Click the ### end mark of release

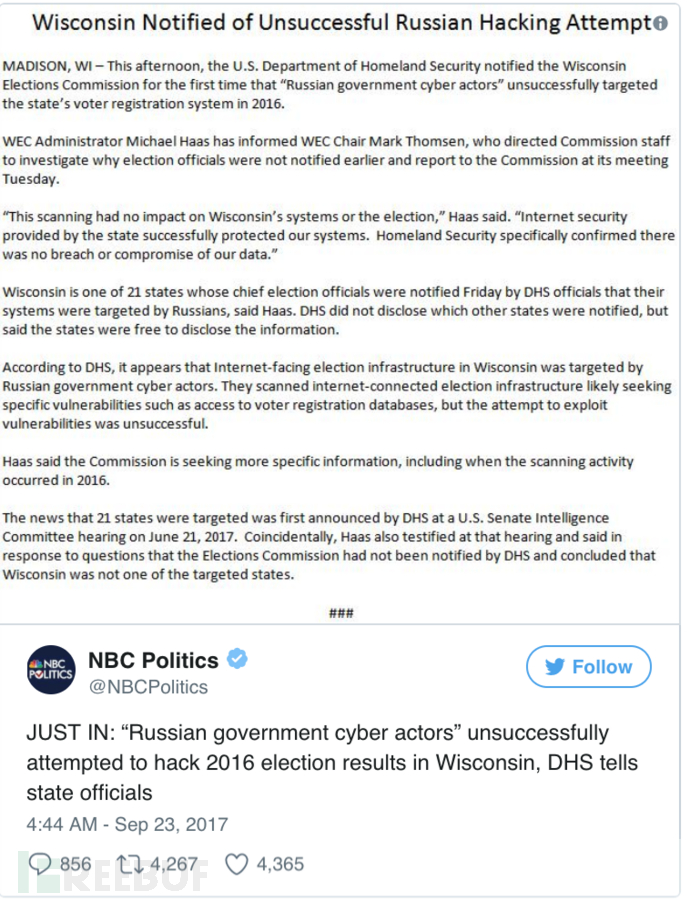(341, 613)
